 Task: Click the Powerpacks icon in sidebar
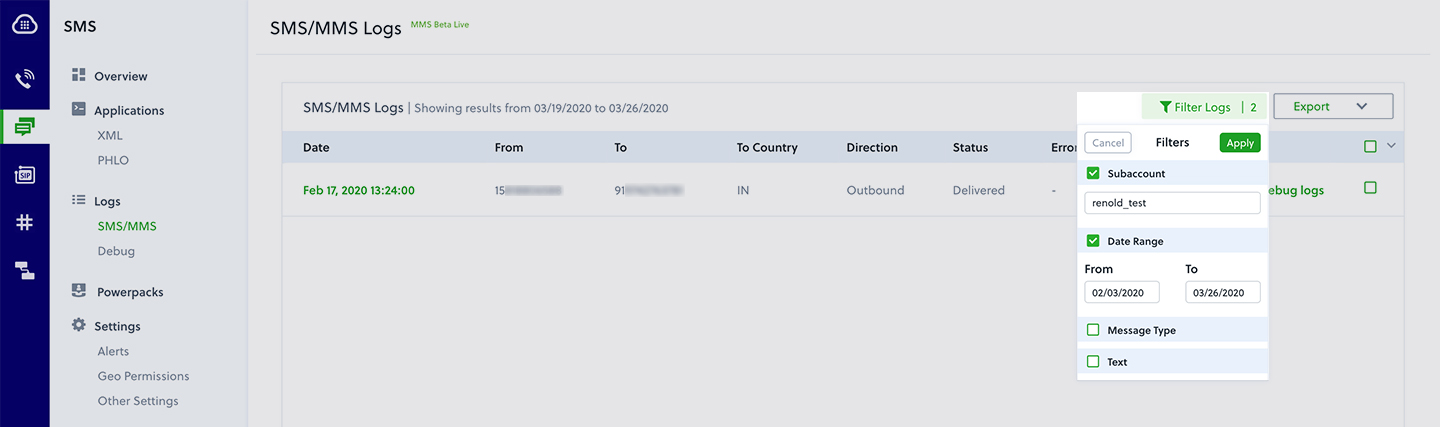79,291
